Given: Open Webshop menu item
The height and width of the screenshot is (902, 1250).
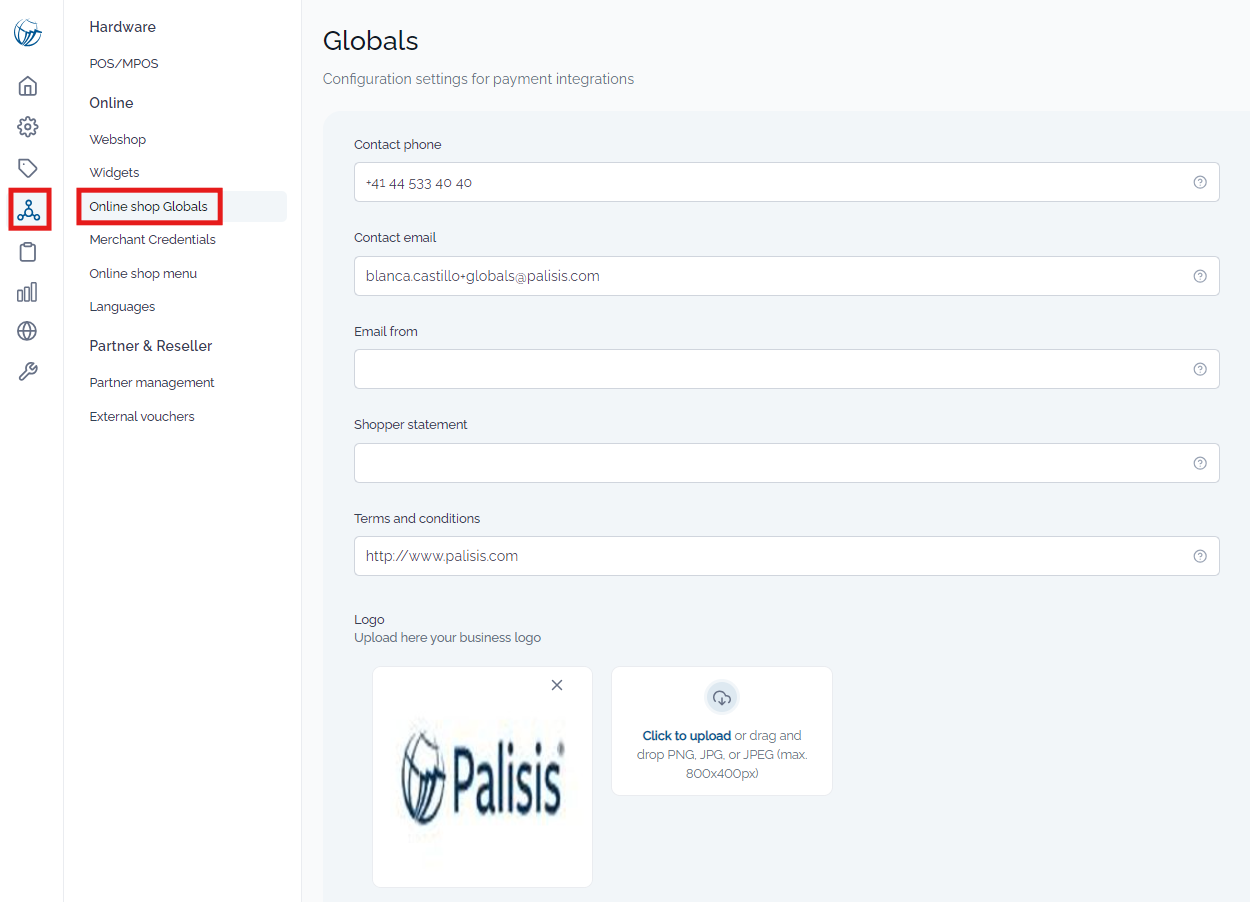Looking at the screenshot, I should (x=118, y=140).
